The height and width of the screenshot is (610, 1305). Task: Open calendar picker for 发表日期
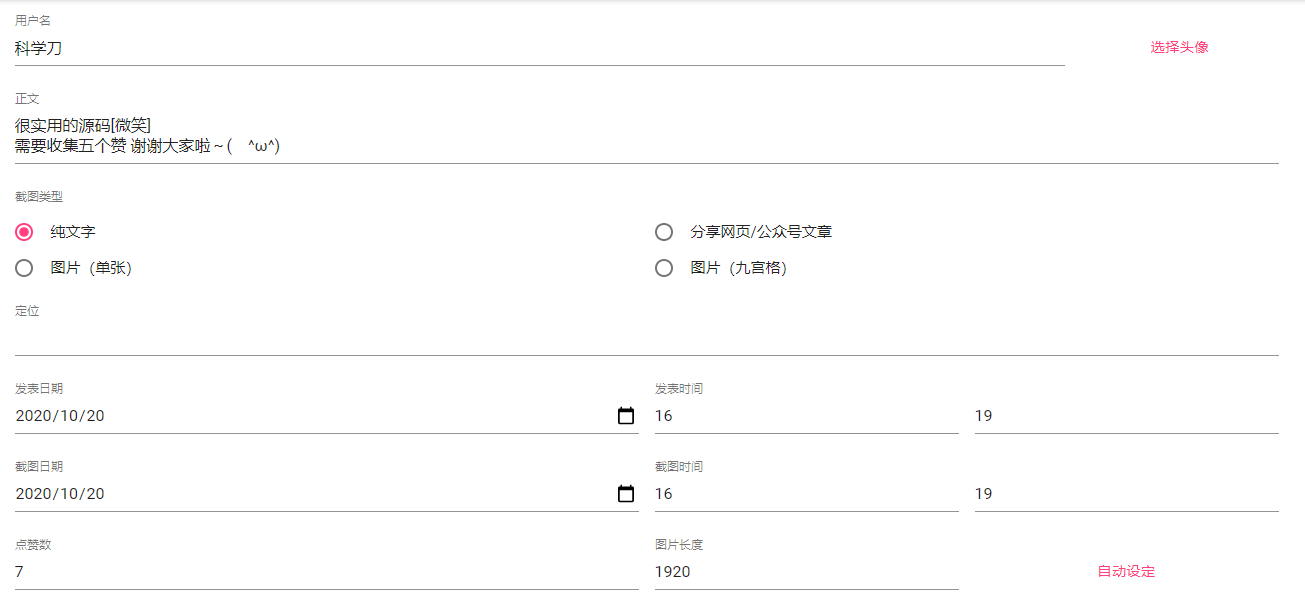(626, 416)
